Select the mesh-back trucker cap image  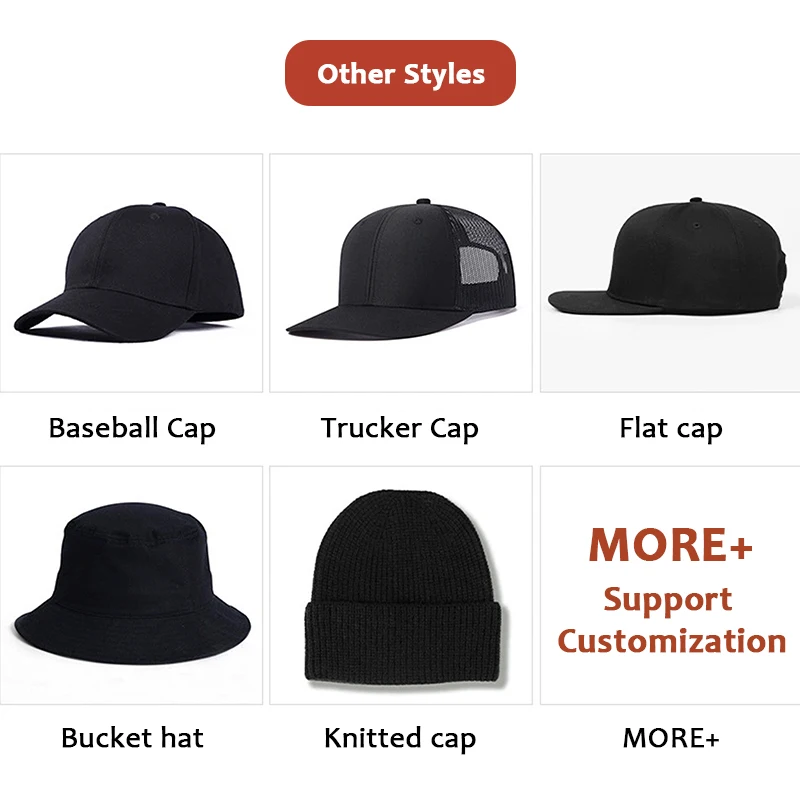[401, 273]
